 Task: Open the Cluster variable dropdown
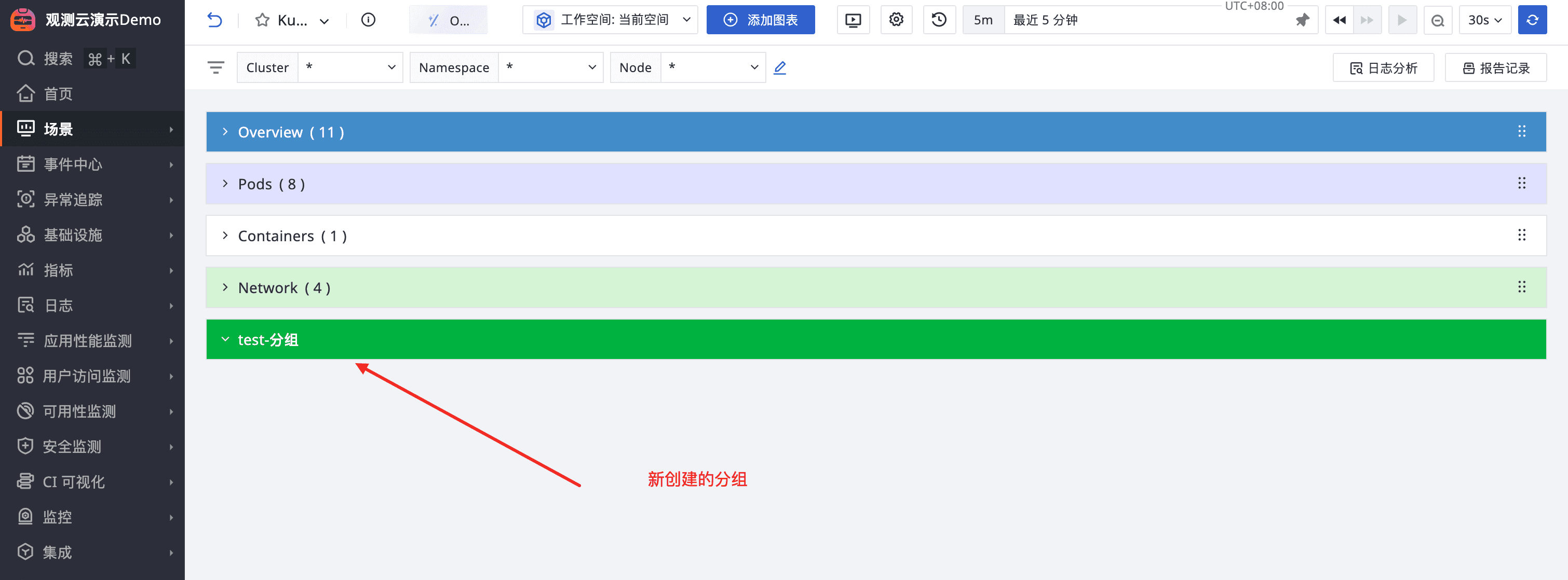[x=350, y=67]
